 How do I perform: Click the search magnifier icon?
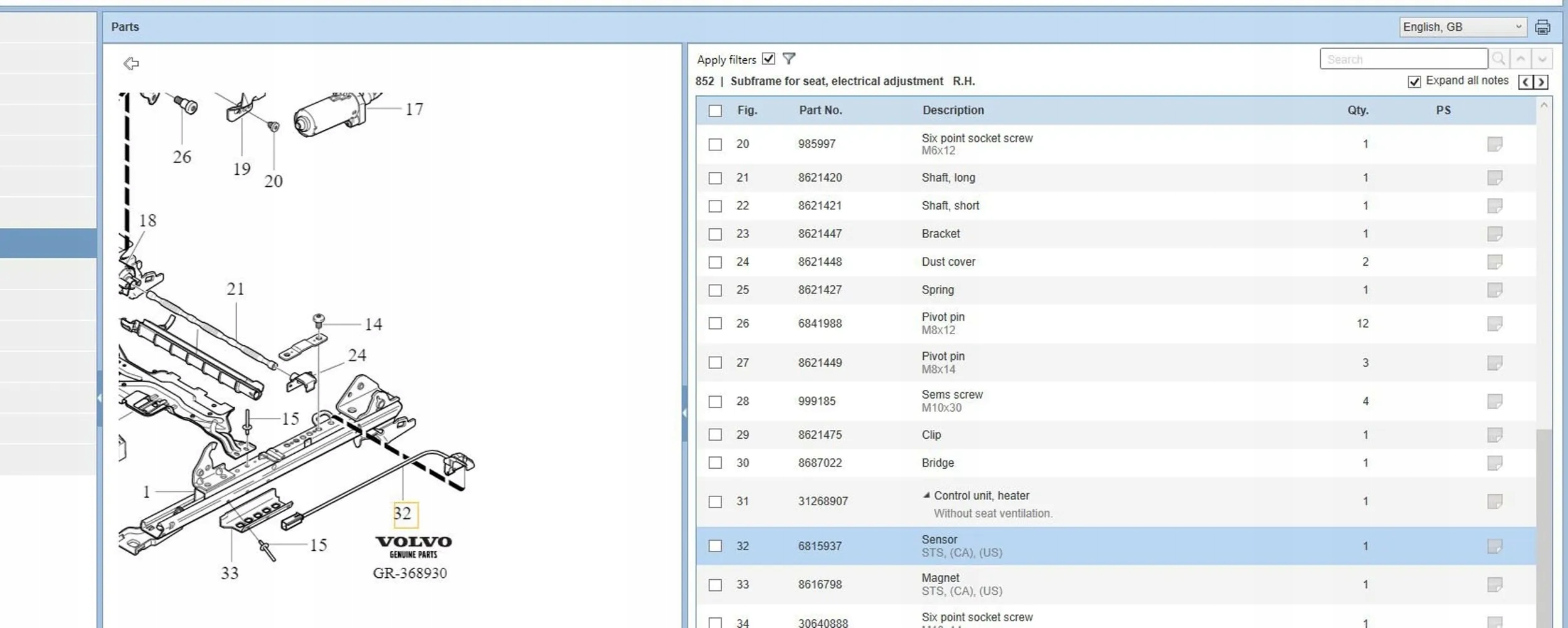click(1499, 59)
